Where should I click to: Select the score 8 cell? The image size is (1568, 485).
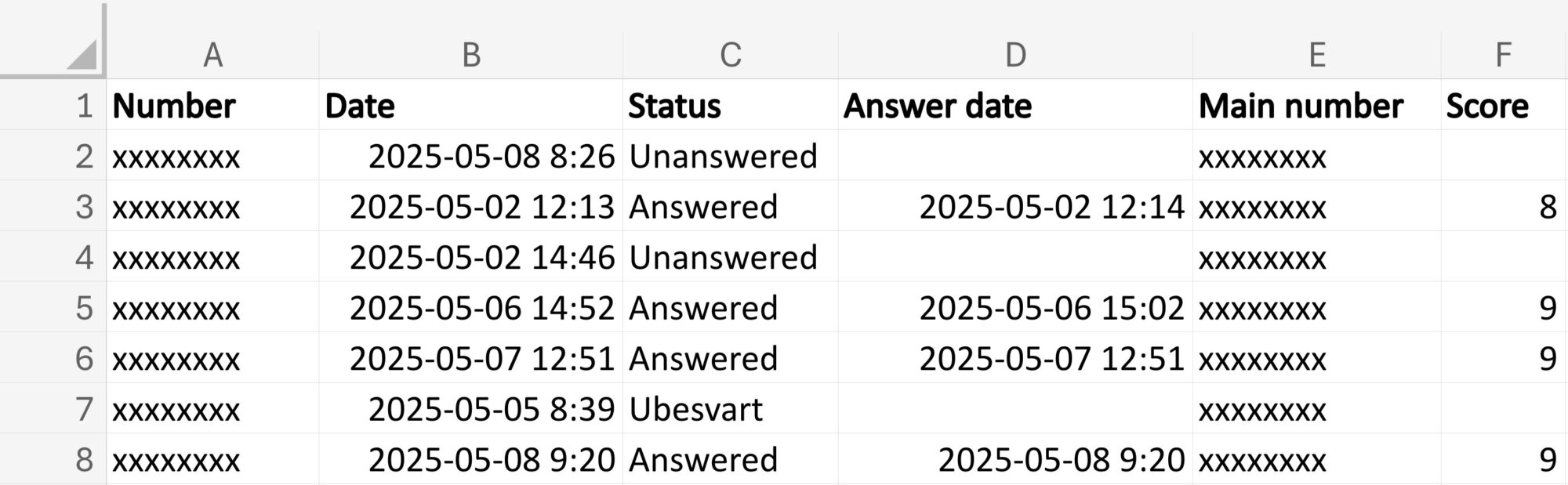pos(1503,206)
